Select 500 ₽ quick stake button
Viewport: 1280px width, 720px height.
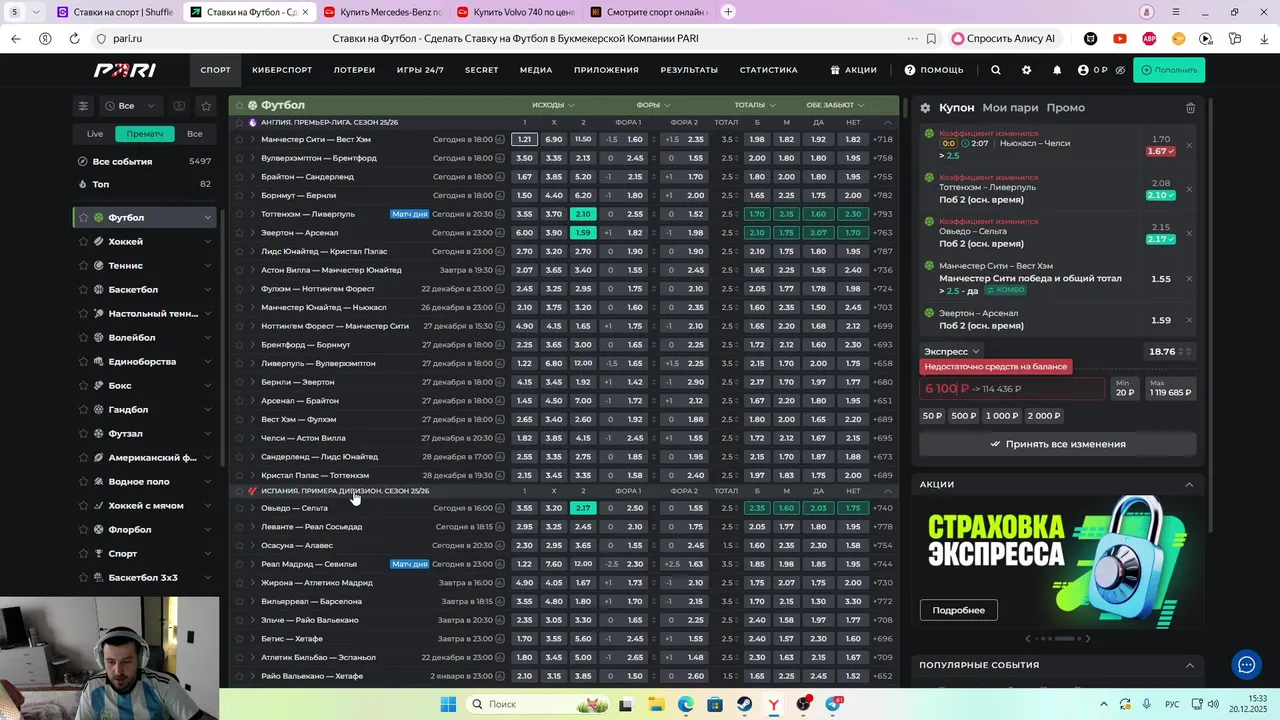[964, 416]
